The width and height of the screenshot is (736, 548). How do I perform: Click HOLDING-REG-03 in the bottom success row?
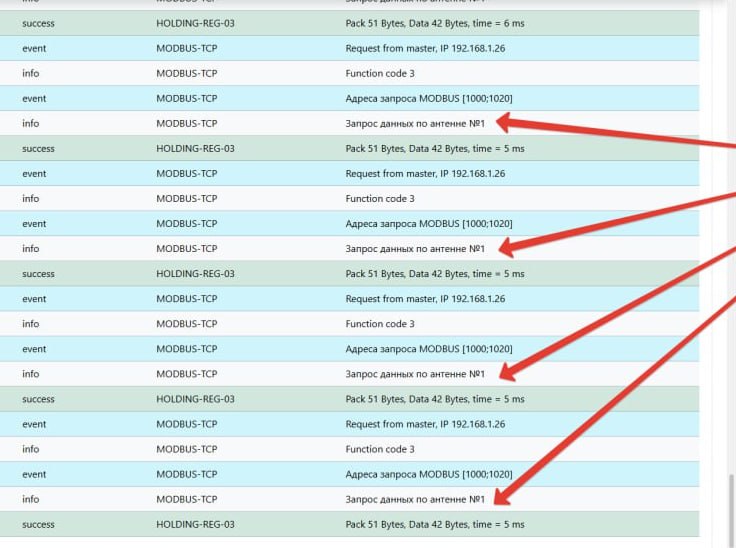[x=195, y=524]
